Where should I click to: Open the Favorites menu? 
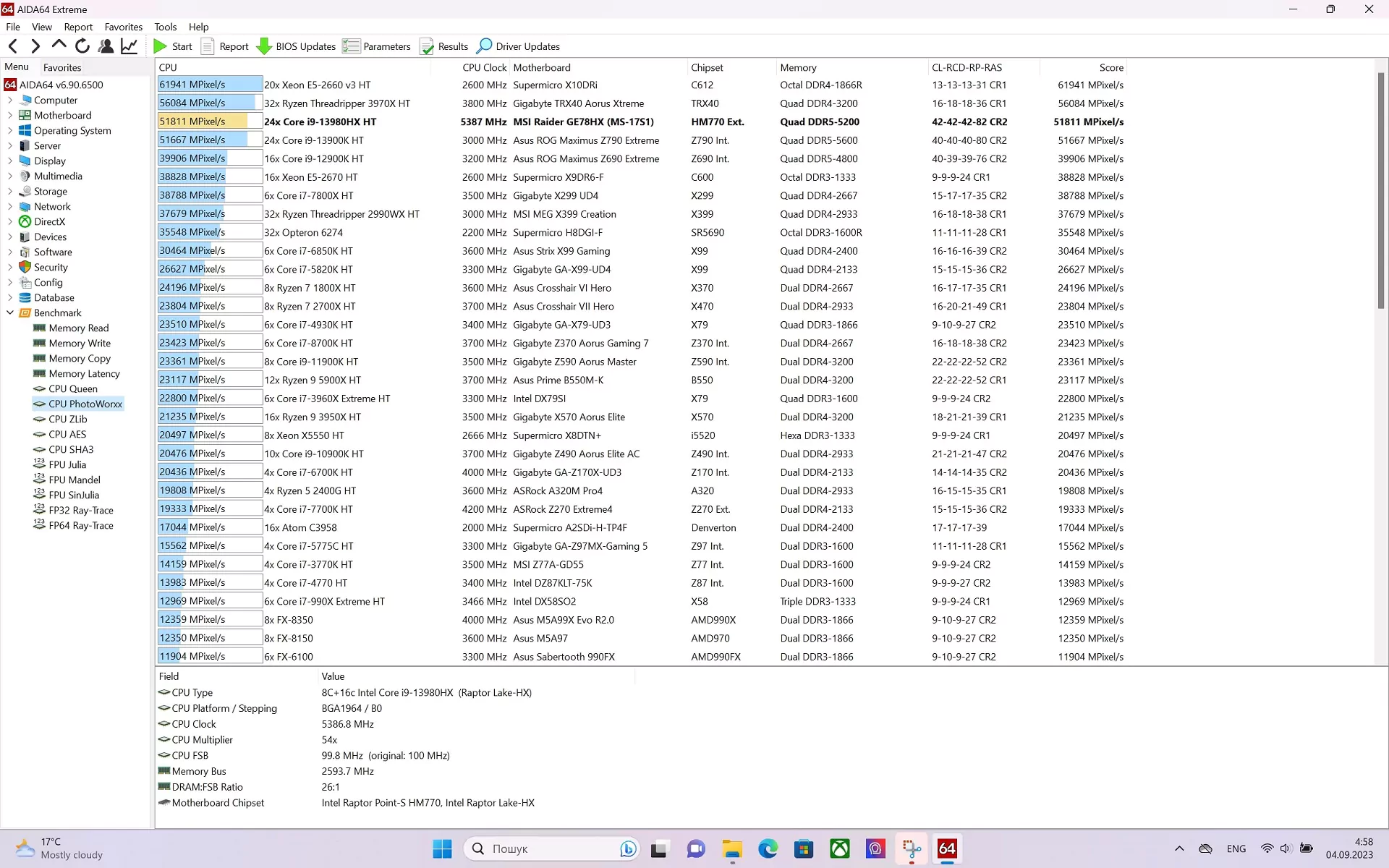pos(124,27)
